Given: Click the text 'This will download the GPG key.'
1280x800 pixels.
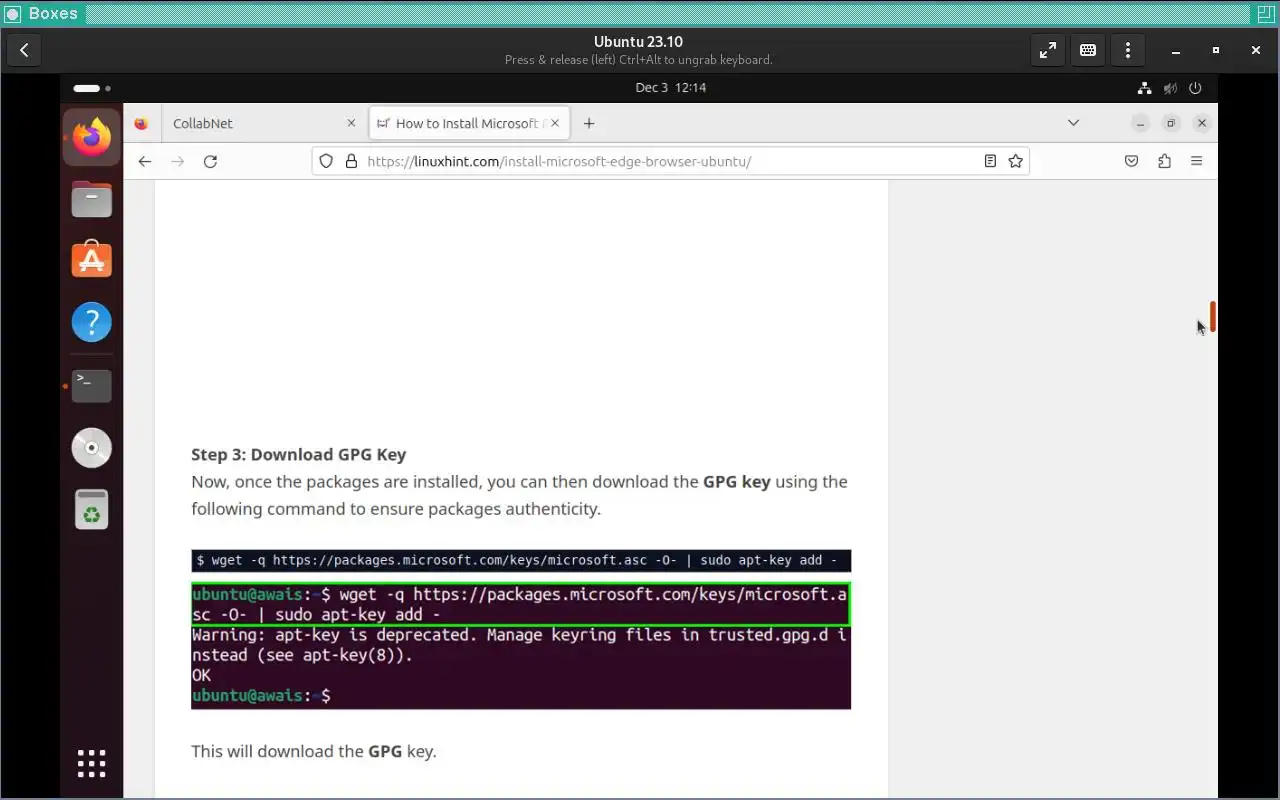Looking at the screenshot, I should tap(314, 751).
